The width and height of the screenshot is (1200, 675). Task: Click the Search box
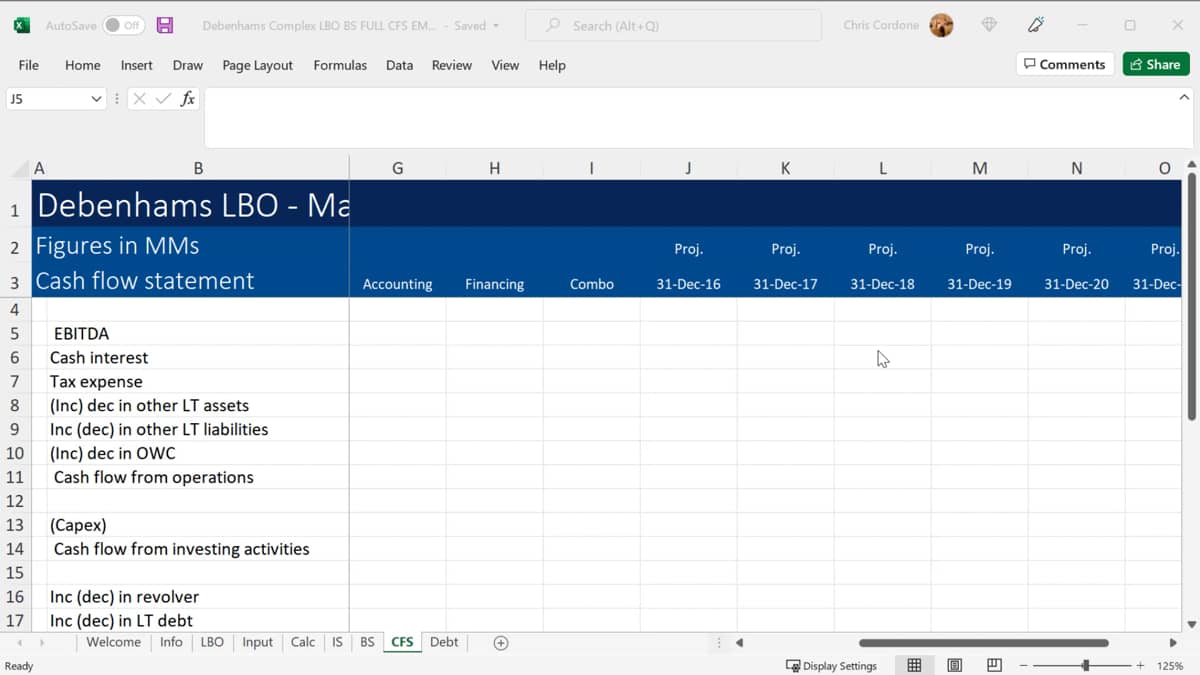(x=673, y=25)
